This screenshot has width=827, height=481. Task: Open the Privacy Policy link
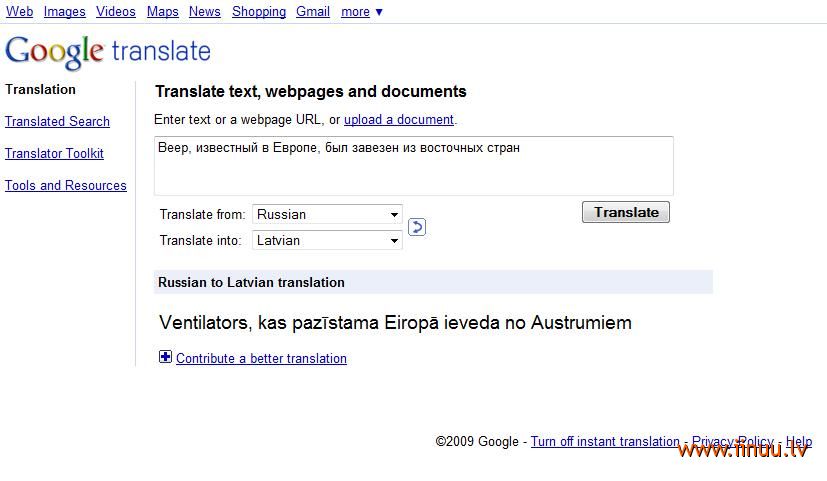coord(733,441)
